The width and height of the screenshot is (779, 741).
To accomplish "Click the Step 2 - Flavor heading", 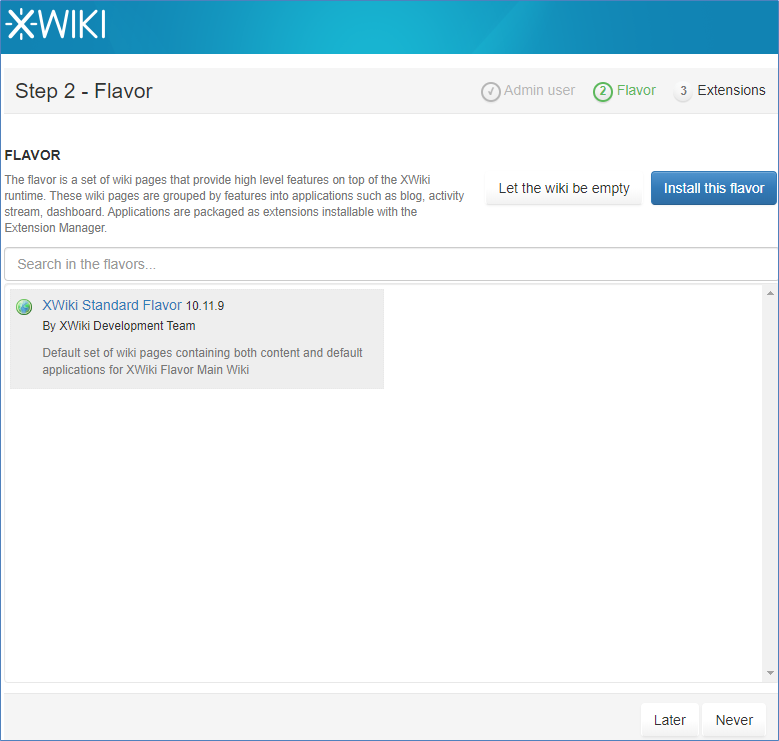I will pyautogui.click(x=84, y=92).
